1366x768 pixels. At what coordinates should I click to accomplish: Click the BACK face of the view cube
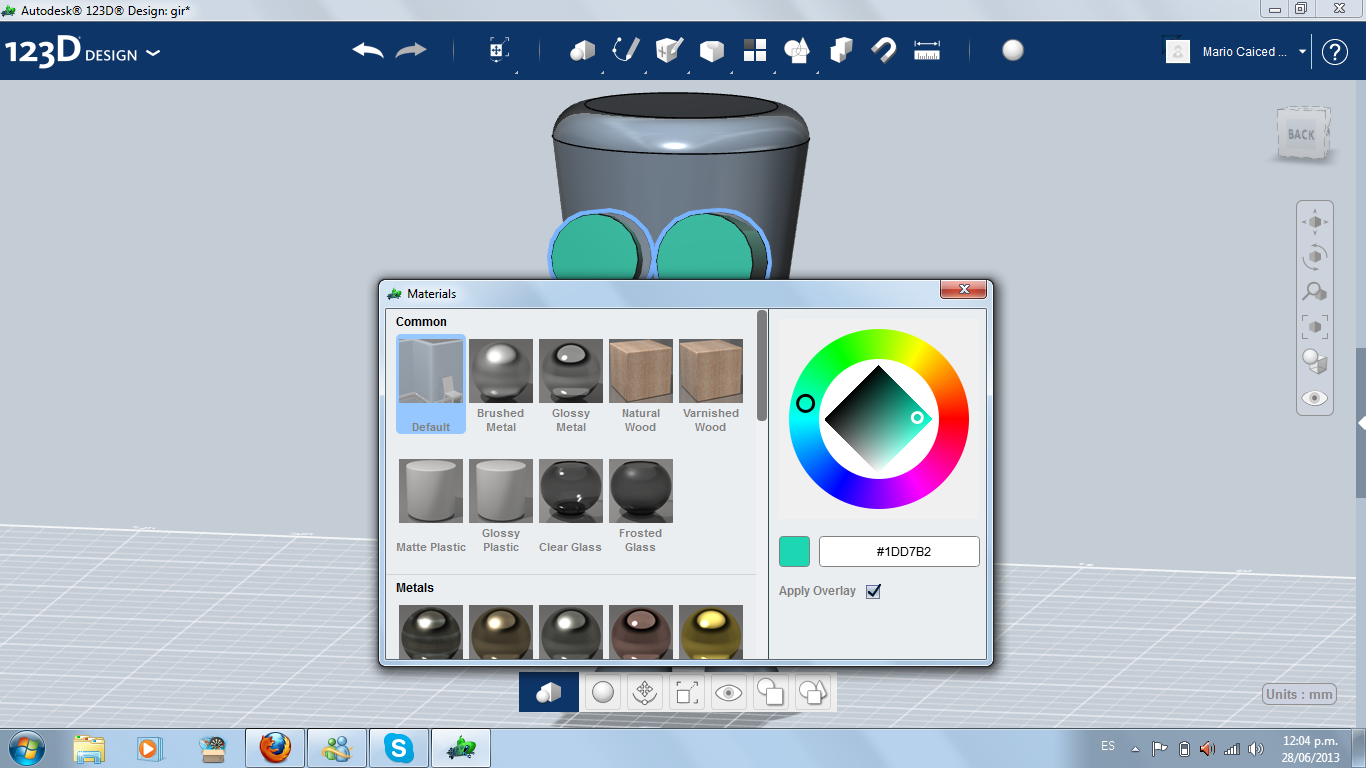1301,134
